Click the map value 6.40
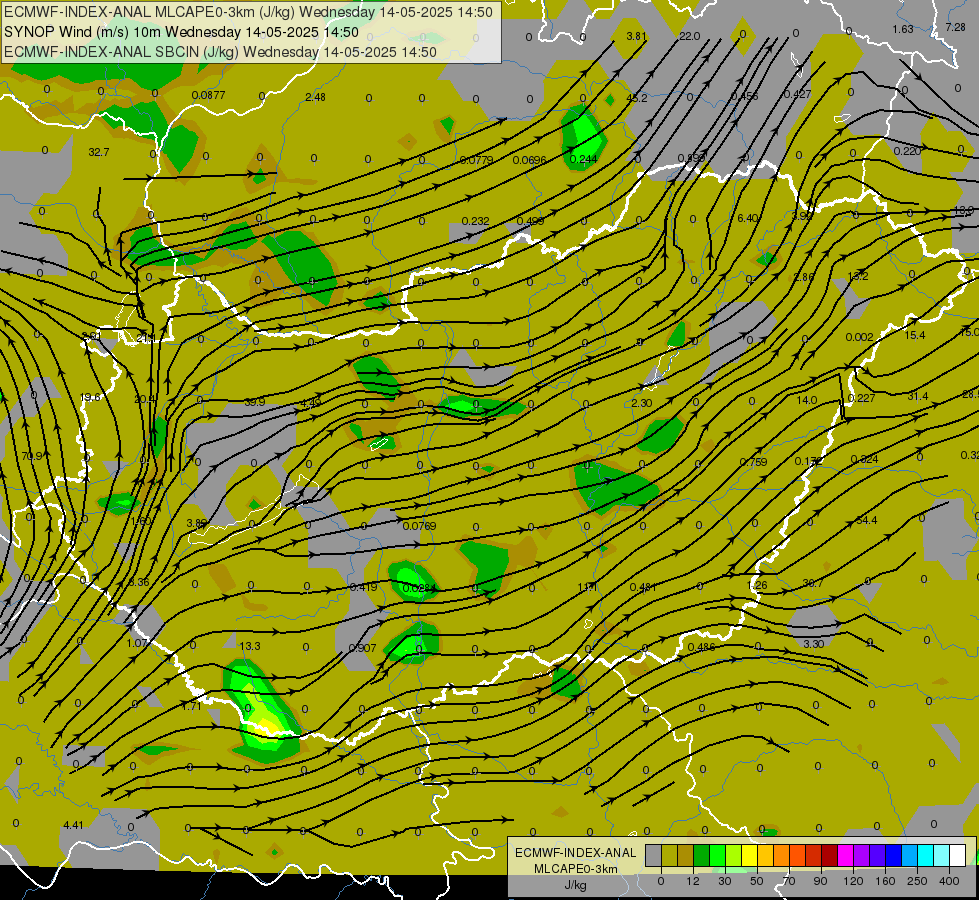 pos(747,218)
